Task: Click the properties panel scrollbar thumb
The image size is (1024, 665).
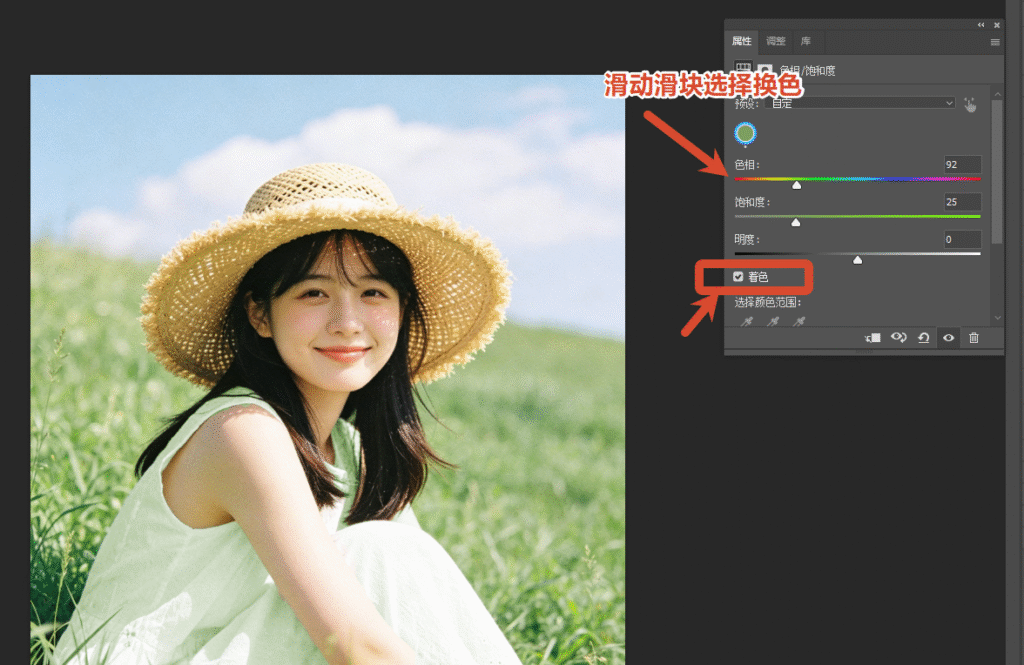Action: pos(997,172)
